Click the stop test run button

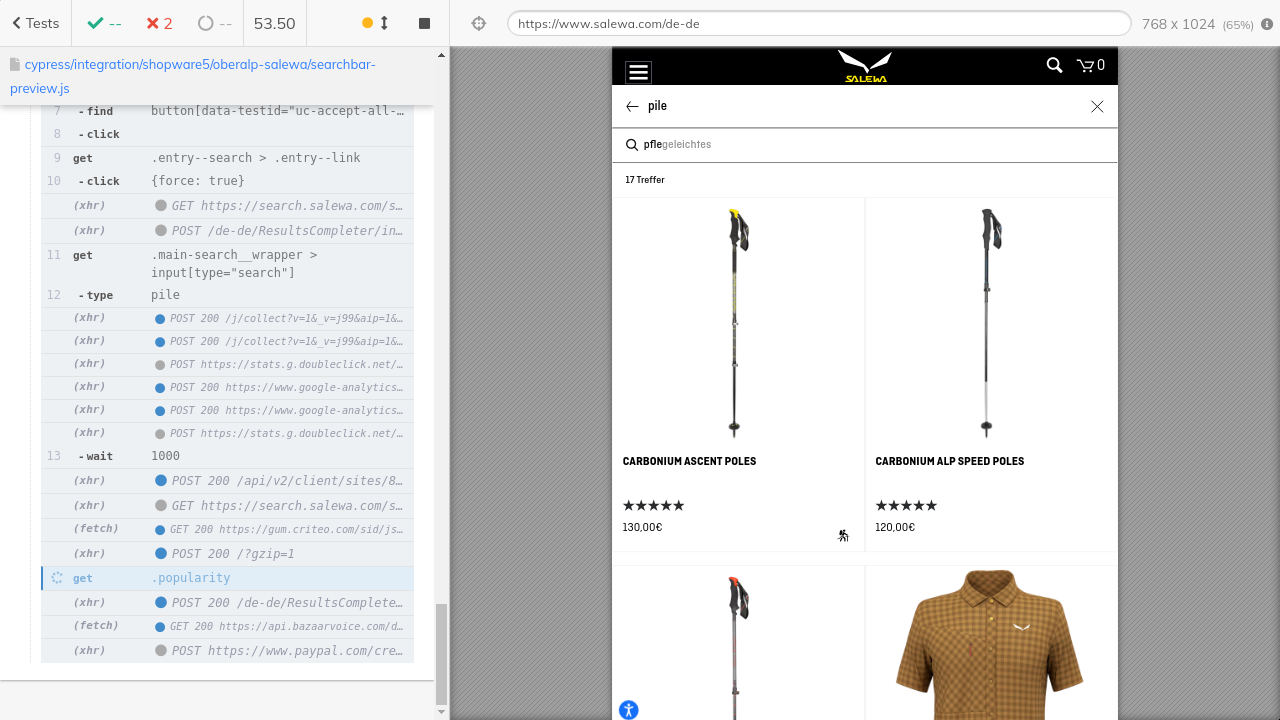(x=424, y=23)
